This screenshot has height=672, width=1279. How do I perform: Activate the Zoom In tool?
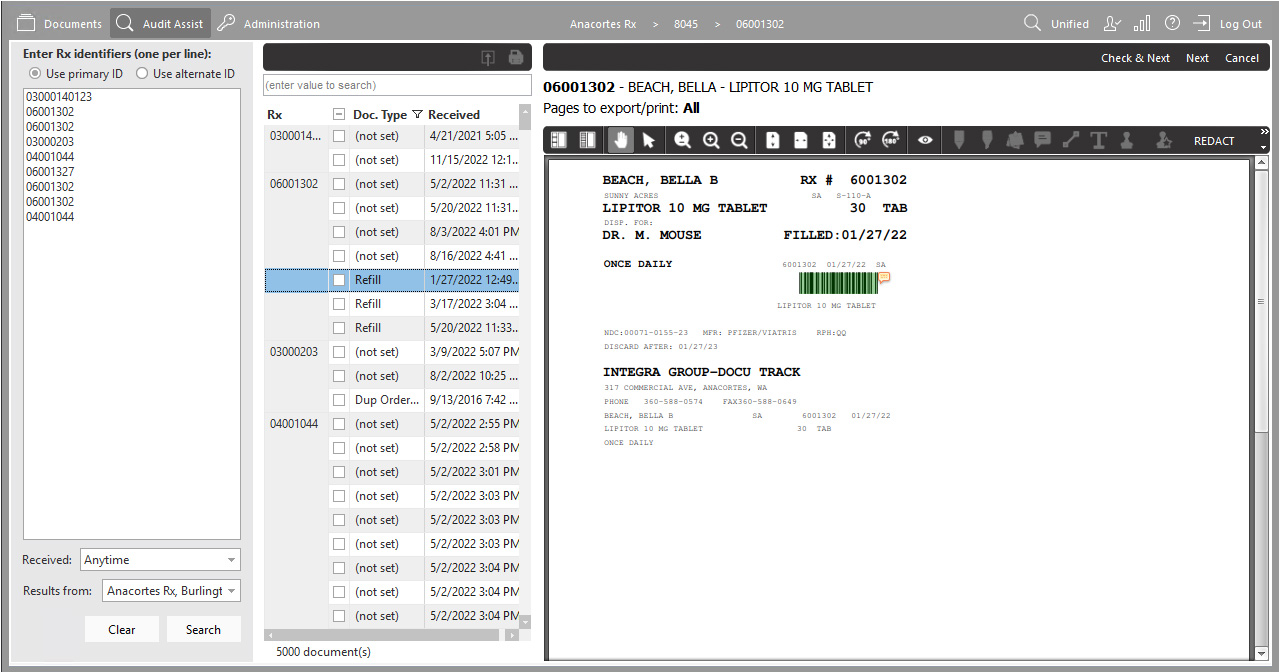pos(710,140)
